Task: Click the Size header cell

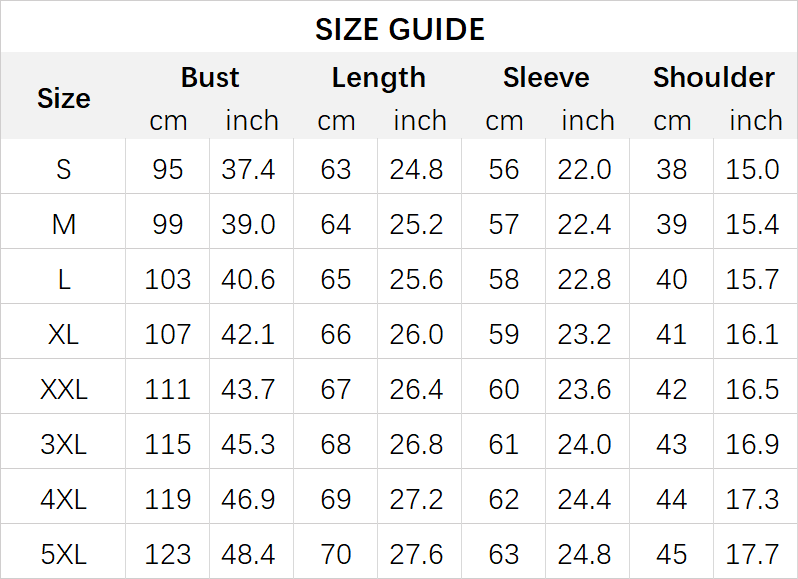Action: click(x=64, y=98)
